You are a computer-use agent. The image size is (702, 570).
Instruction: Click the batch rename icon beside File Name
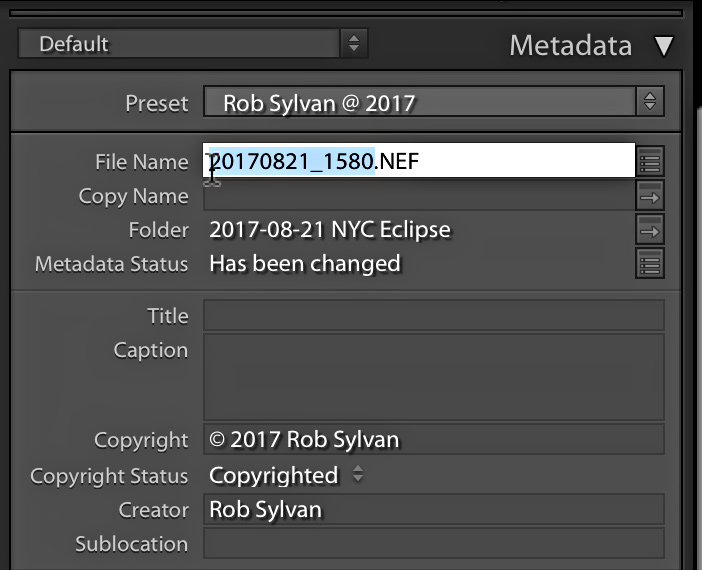[650, 162]
